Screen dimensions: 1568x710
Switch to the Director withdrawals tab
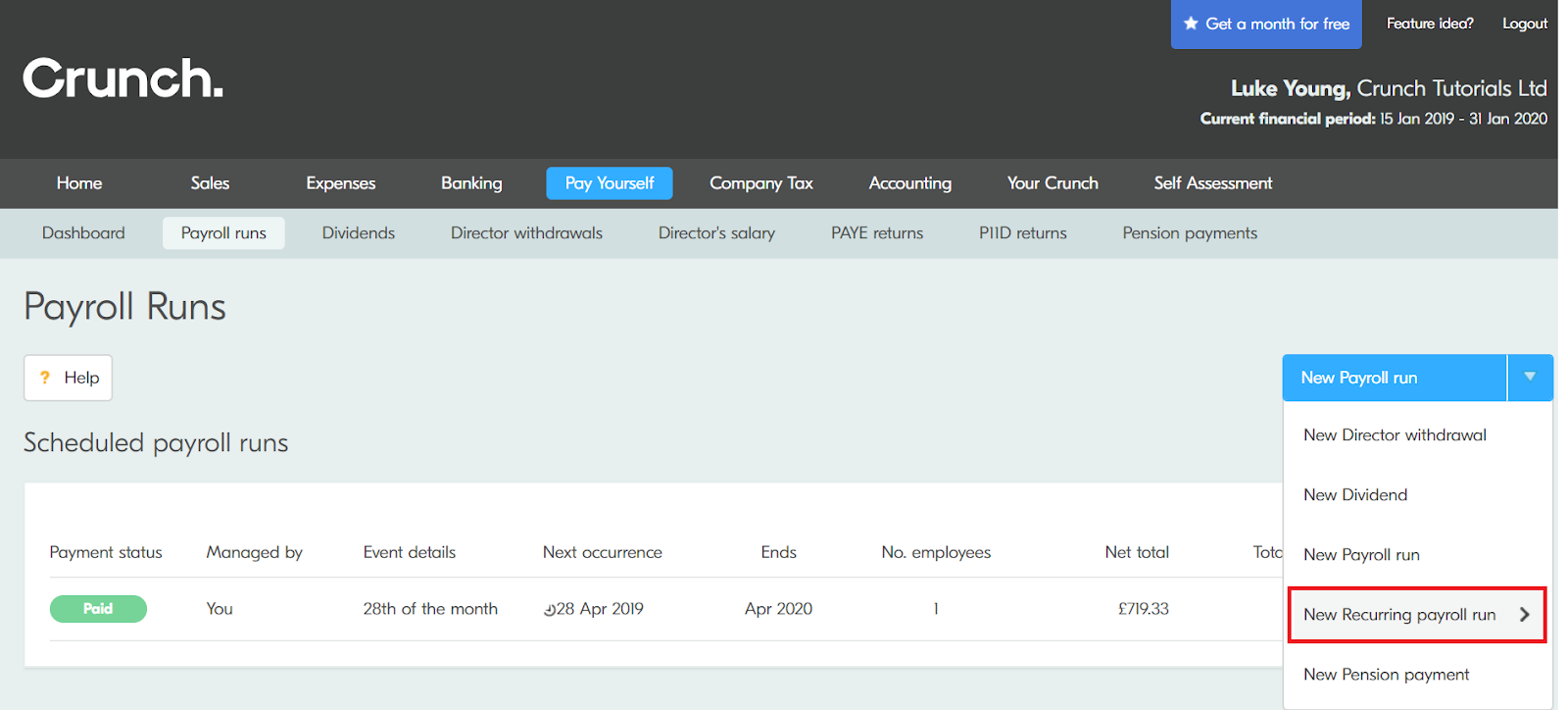(526, 233)
